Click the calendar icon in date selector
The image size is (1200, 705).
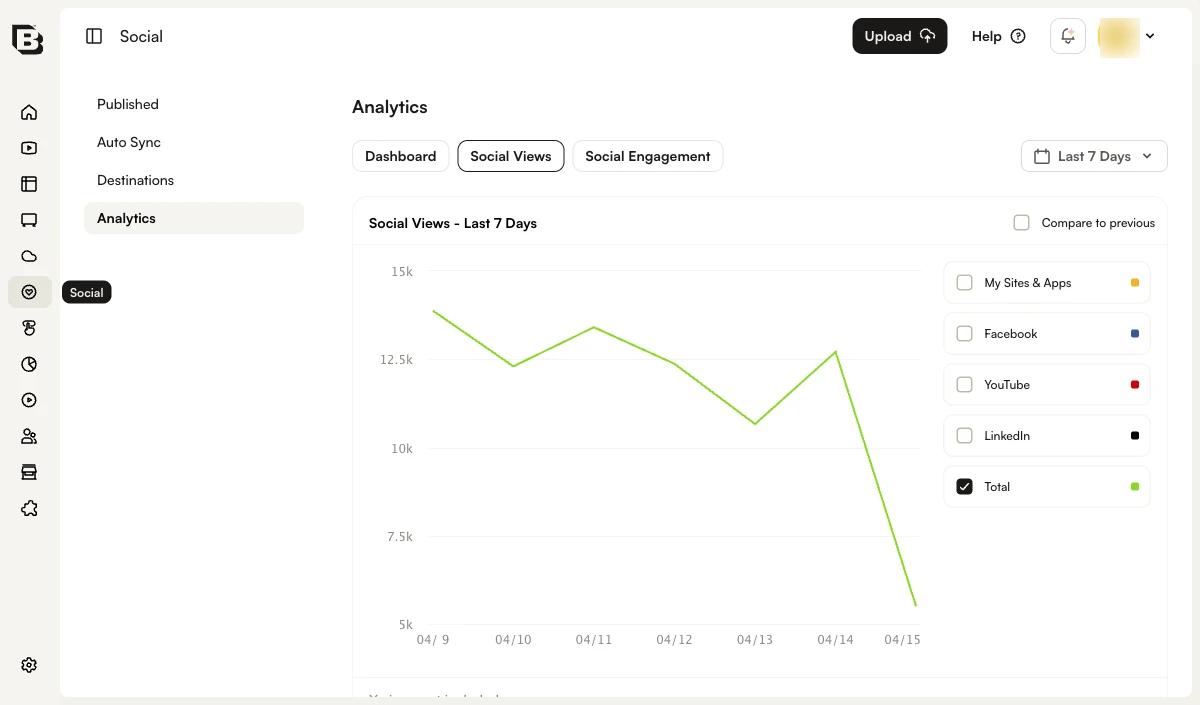1042,156
